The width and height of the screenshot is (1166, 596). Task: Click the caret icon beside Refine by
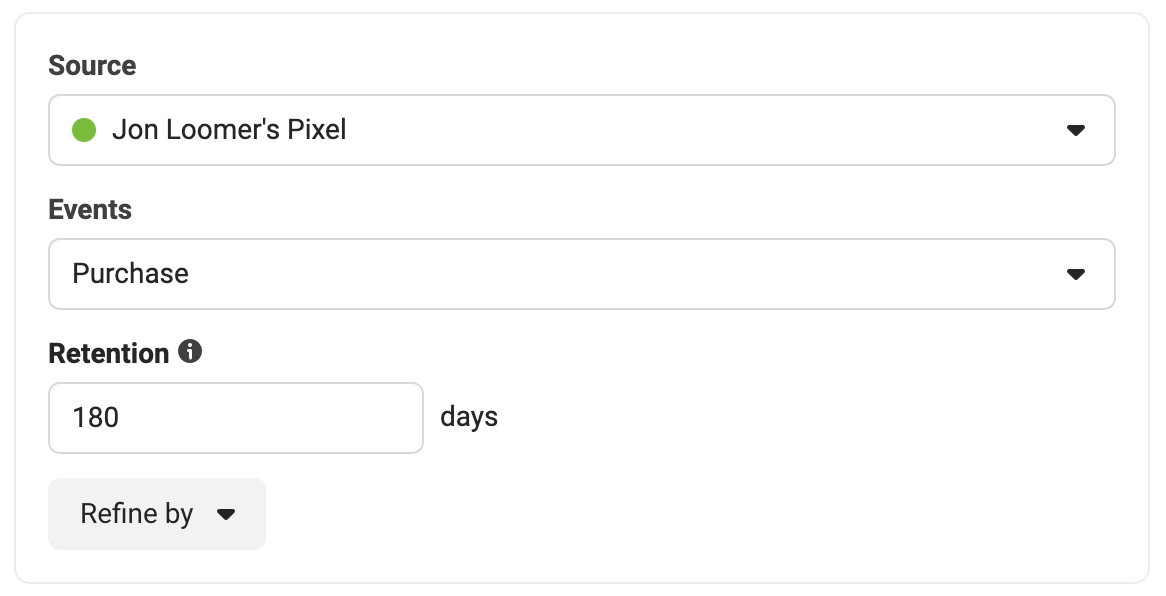point(226,514)
